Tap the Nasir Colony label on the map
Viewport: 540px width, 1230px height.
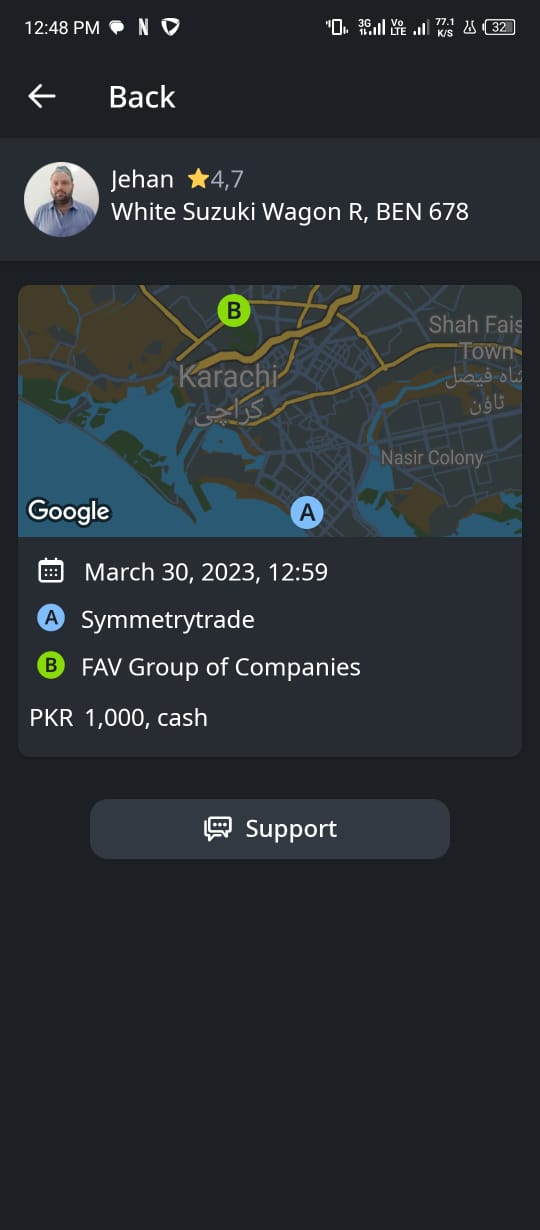[432, 457]
